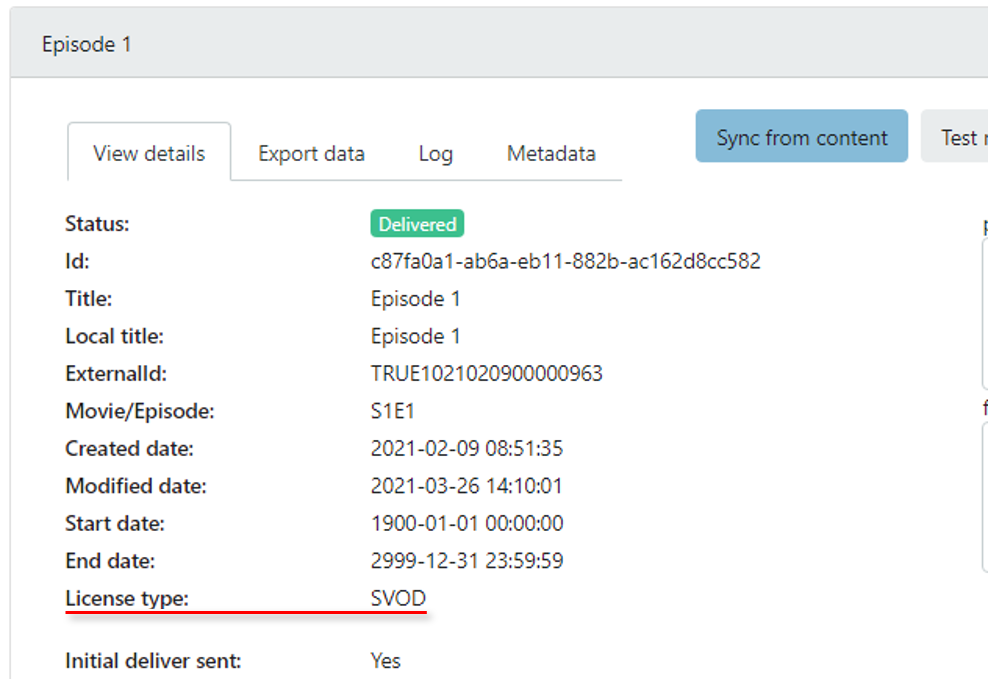This screenshot has width=988, height=679.
Task: Click the Modified date value 2021-03-26 14:10:01
Action: pos(466,487)
